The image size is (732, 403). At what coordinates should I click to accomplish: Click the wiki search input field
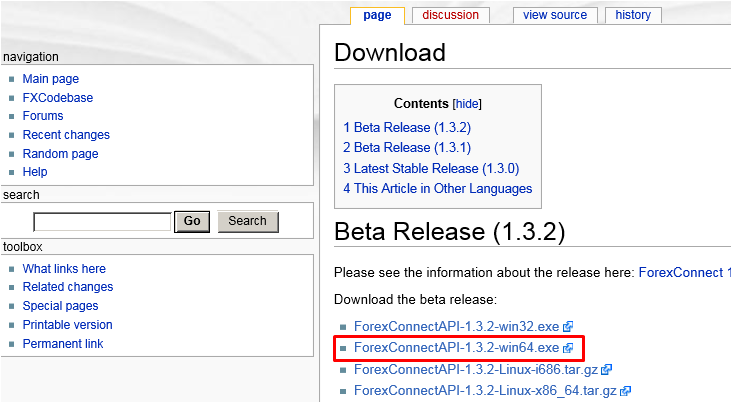click(x=102, y=222)
